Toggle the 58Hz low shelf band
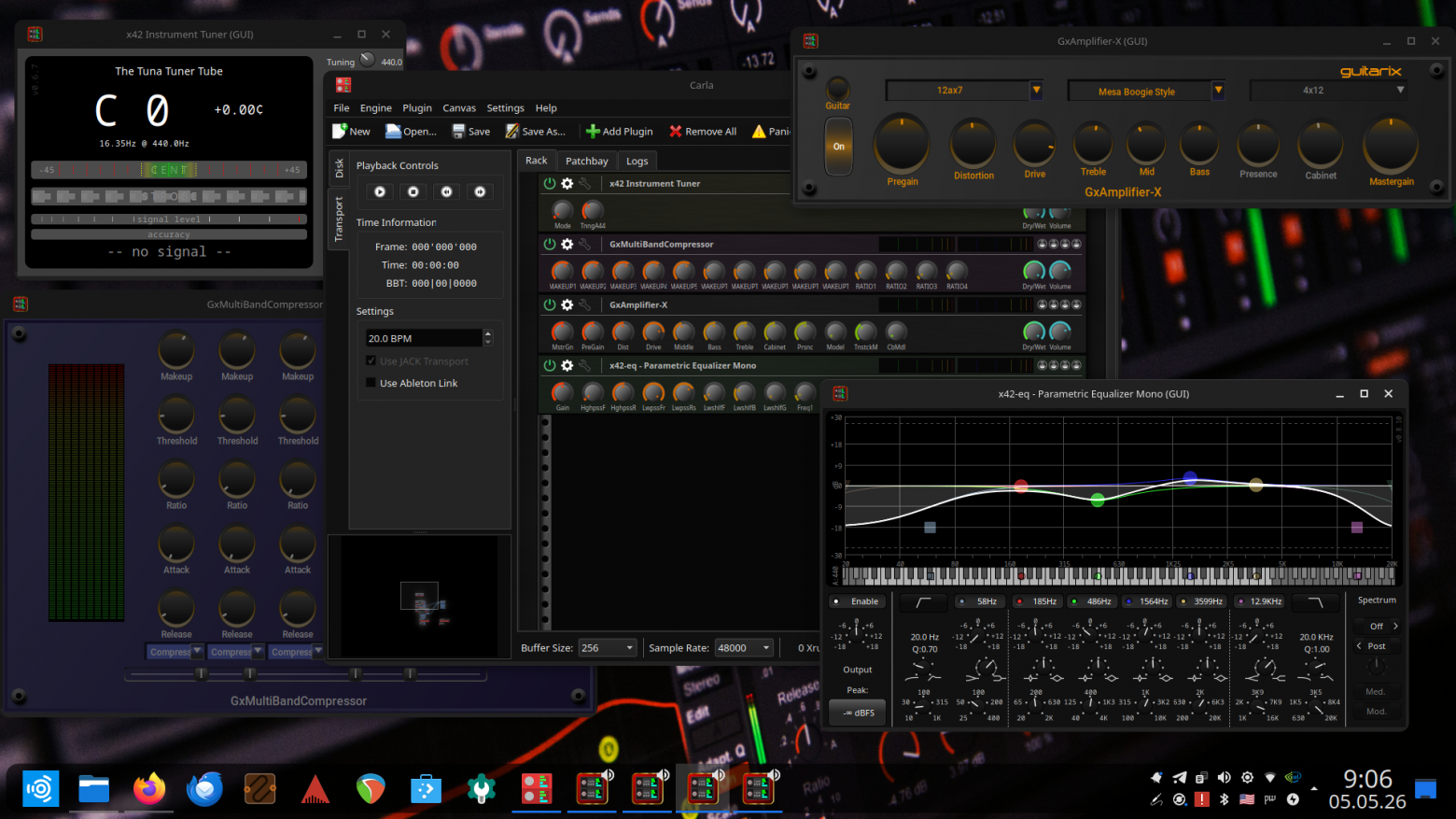Image resolution: width=1456 pixels, height=819 pixels. (x=980, y=601)
